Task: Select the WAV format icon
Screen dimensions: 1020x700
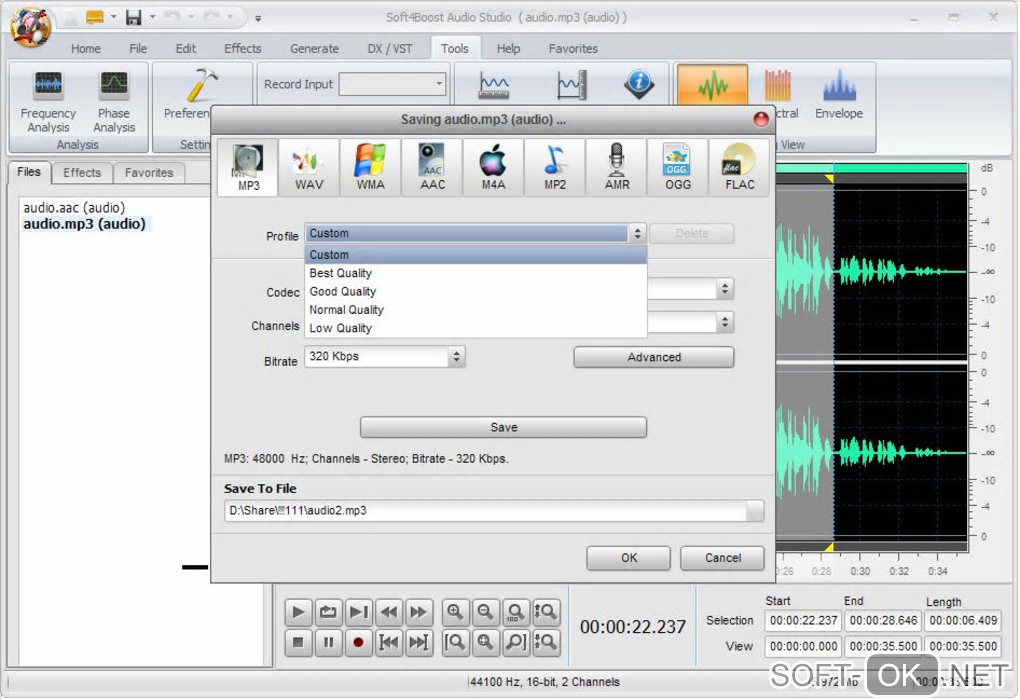Action: 309,167
